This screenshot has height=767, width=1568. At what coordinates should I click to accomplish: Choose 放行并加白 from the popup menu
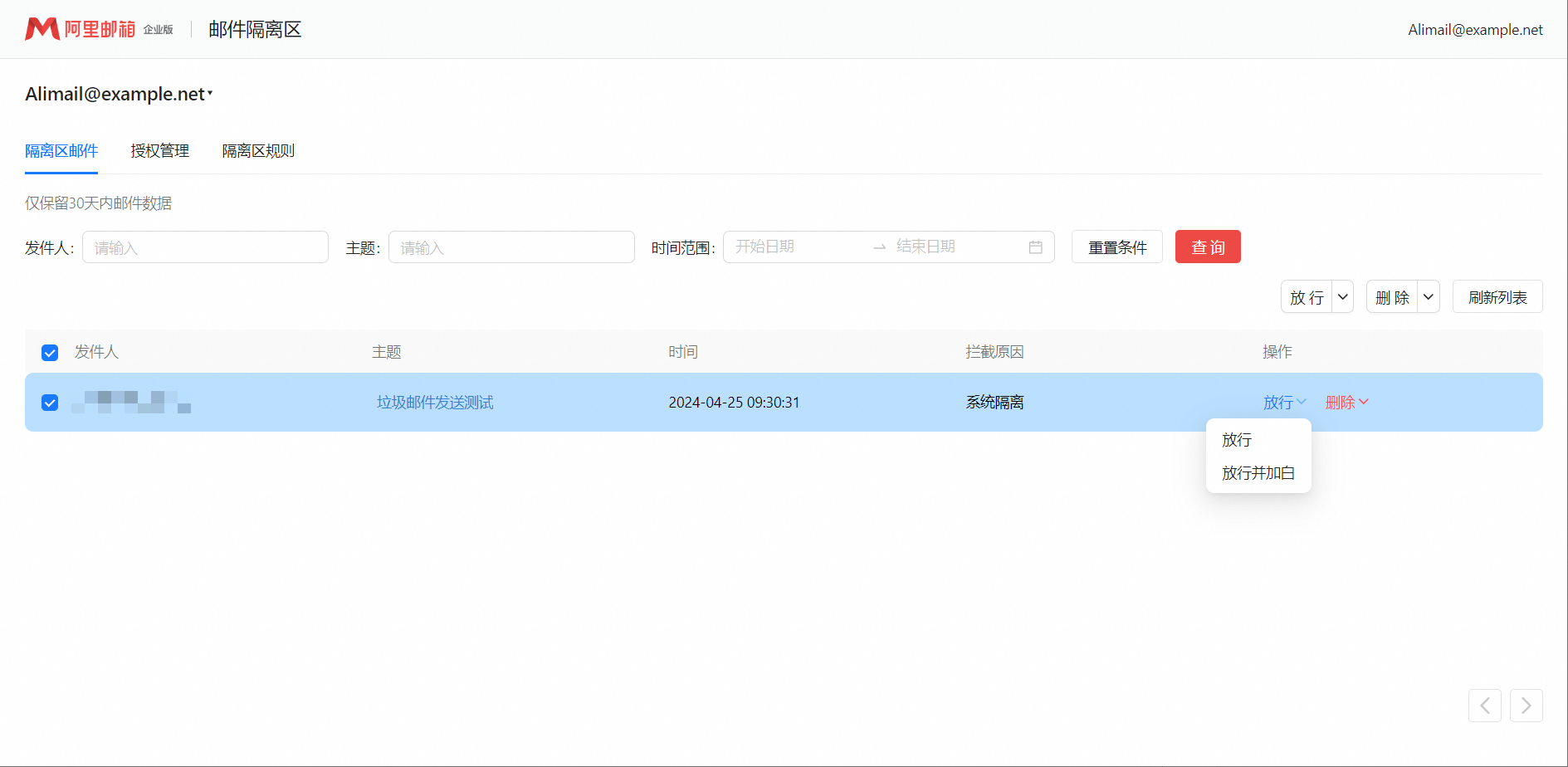click(x=1258, y=473)
